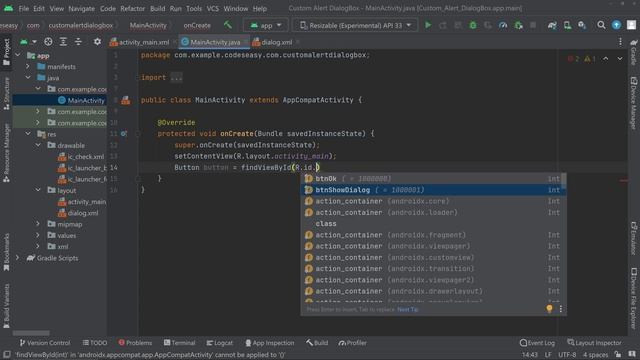Image resolution: width=640 pixels, height=360 pixels.
Task: Click the gray Stop square icon
Action: click(533, 25)
